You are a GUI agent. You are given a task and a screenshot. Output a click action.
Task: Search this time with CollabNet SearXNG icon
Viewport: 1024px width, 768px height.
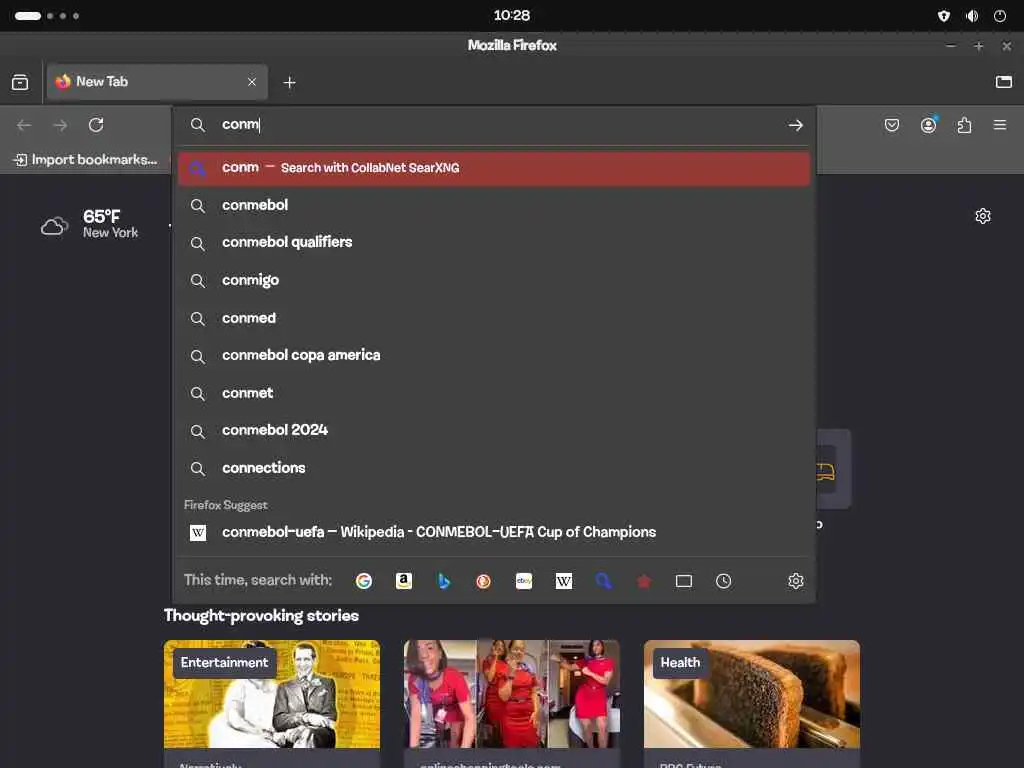[x=603, y=581]
